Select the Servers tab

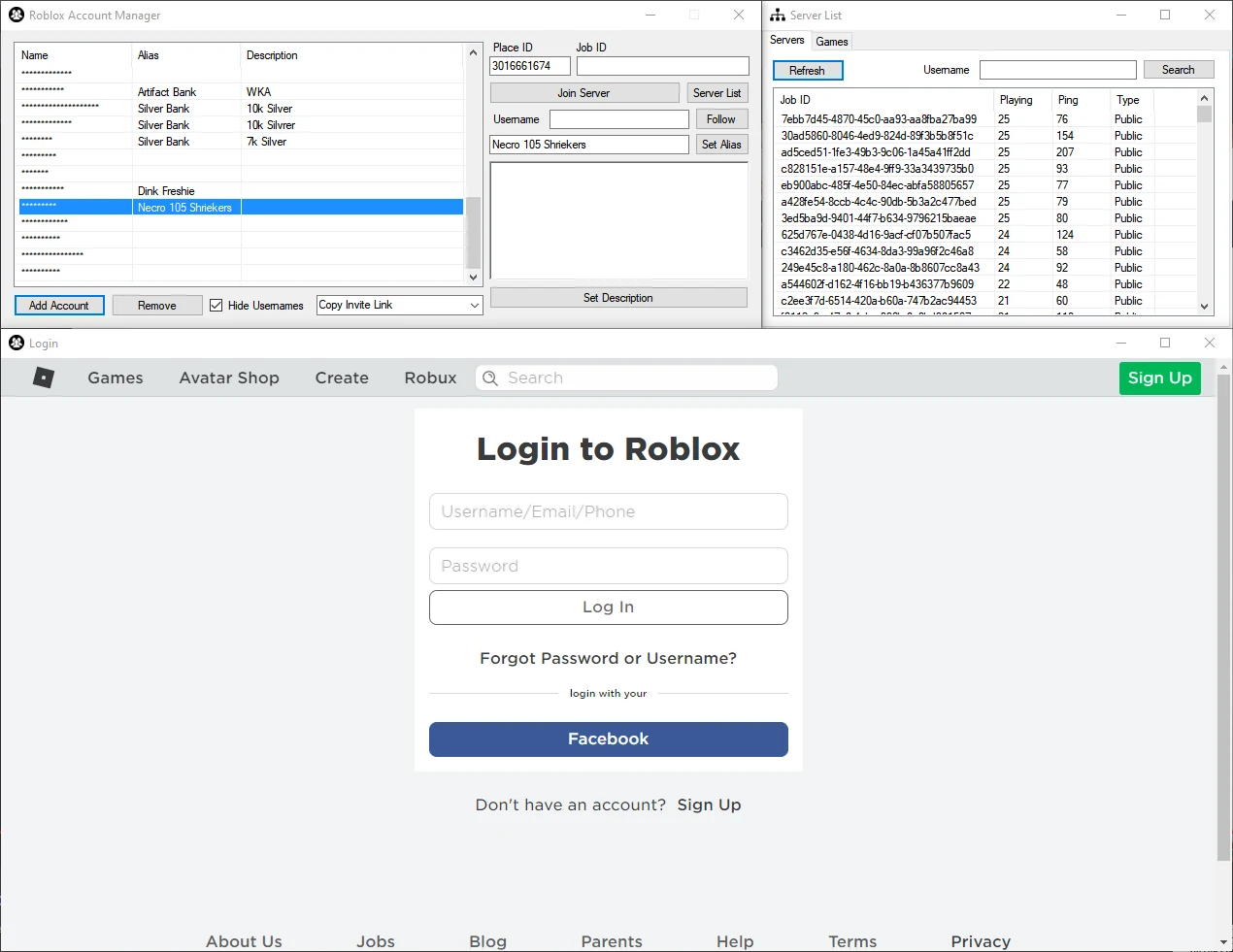point(787,41)
